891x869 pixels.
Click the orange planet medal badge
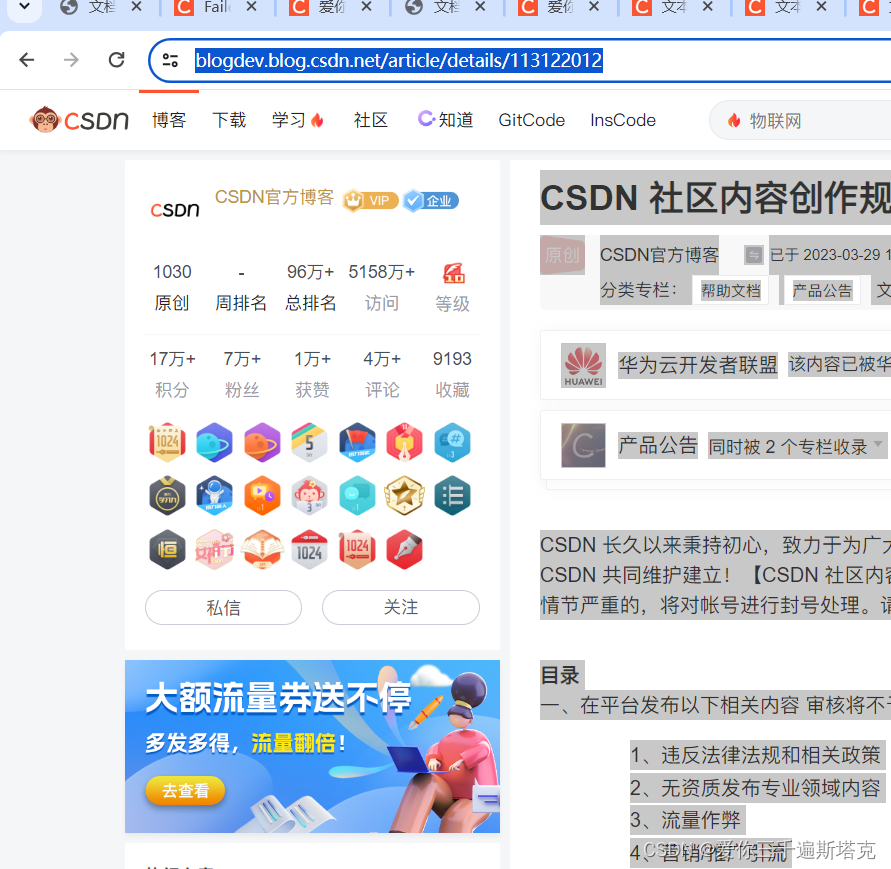(262, 442)
